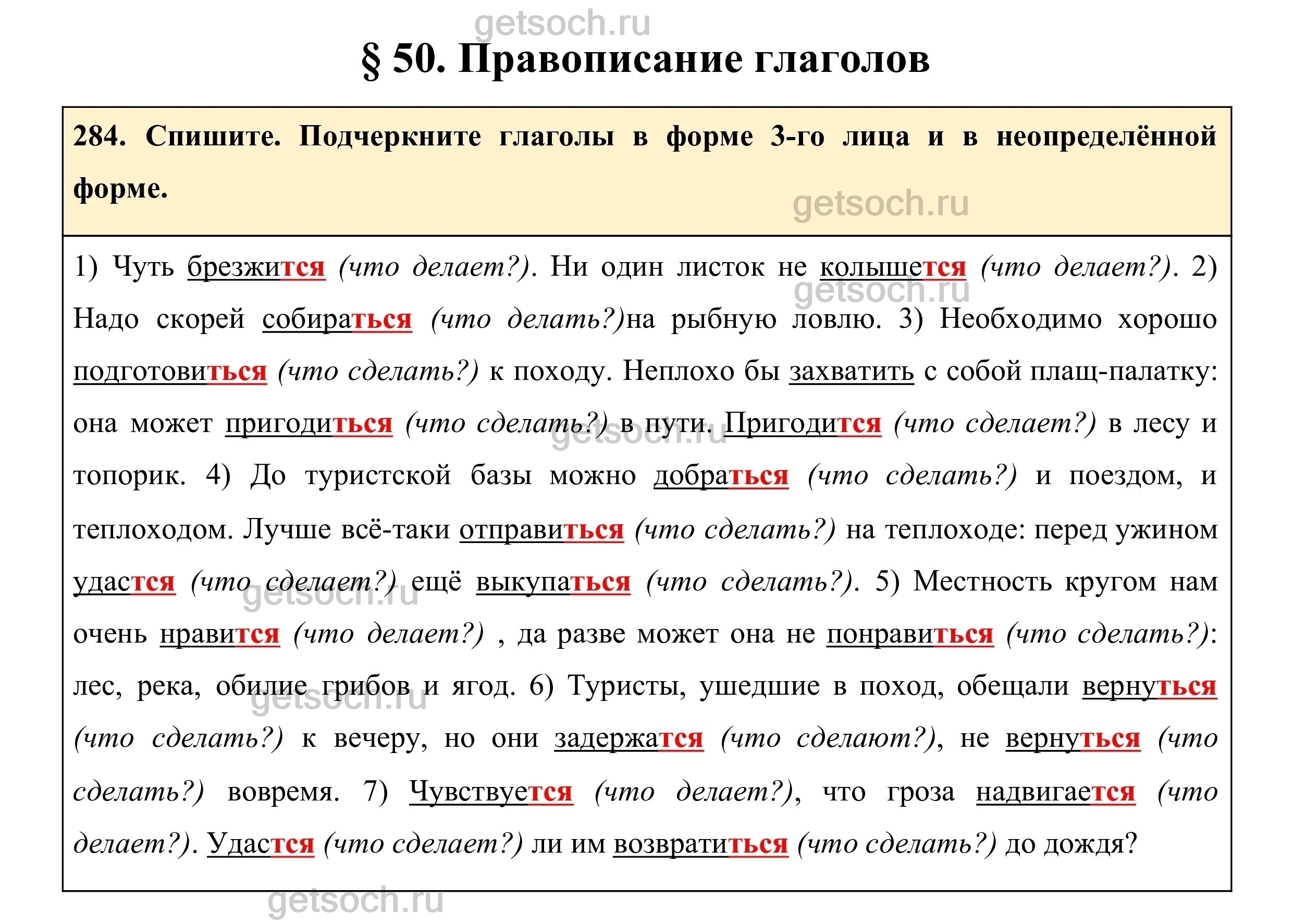The height and width of the screenshot is (924, 1294).
Task: Click the underlined word 'брезжится'
Action: click(x=256, y=266)
